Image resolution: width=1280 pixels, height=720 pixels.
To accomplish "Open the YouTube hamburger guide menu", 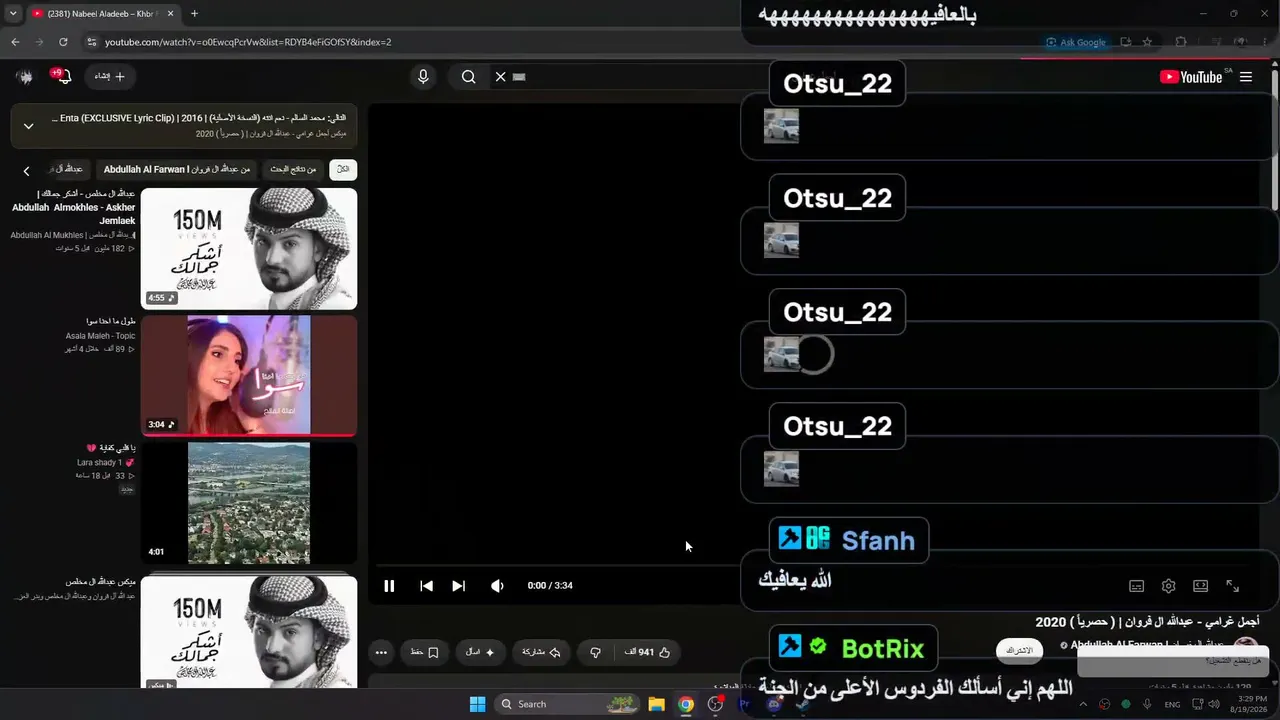I will coord(1246,77).
